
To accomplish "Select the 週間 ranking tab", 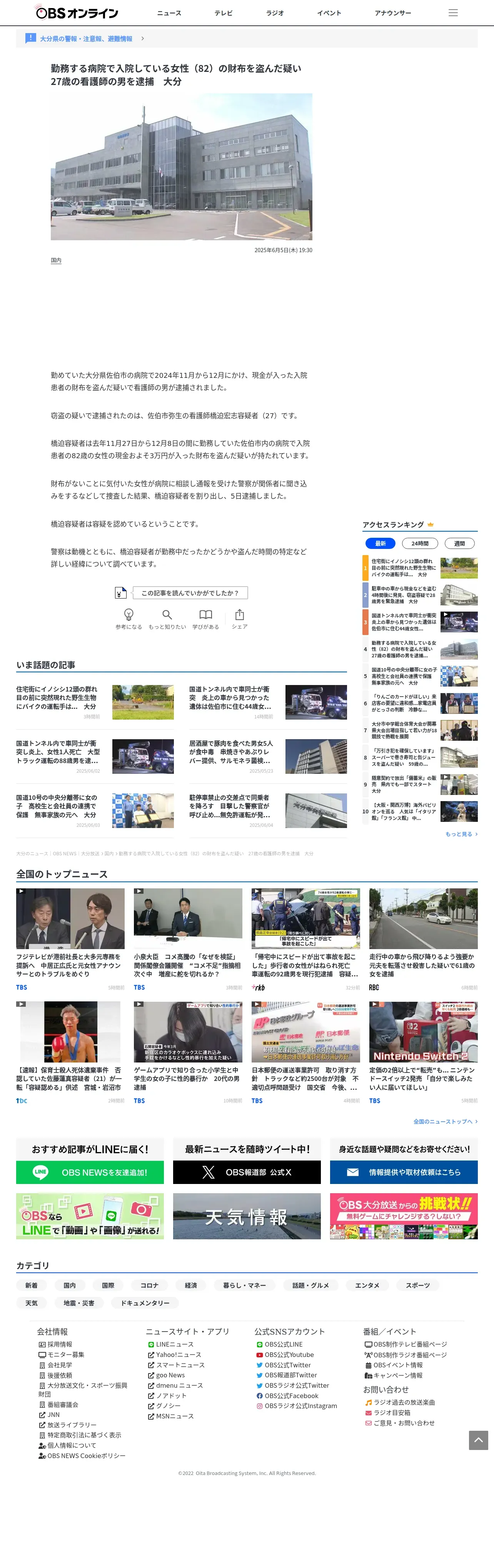I will pyautogui.click(x=459, y=543).
